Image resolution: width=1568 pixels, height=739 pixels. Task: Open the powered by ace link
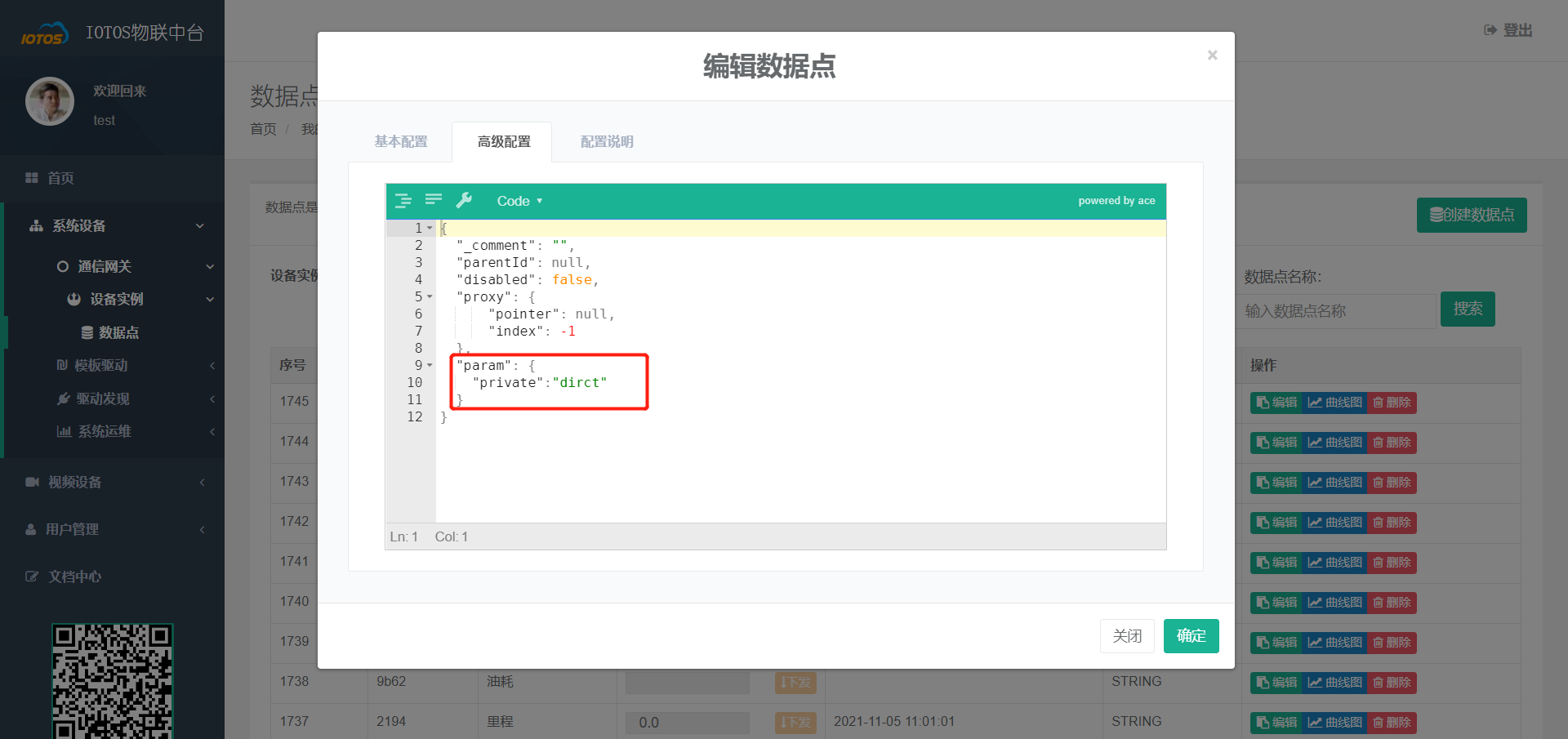click(x=1116, y=201)
